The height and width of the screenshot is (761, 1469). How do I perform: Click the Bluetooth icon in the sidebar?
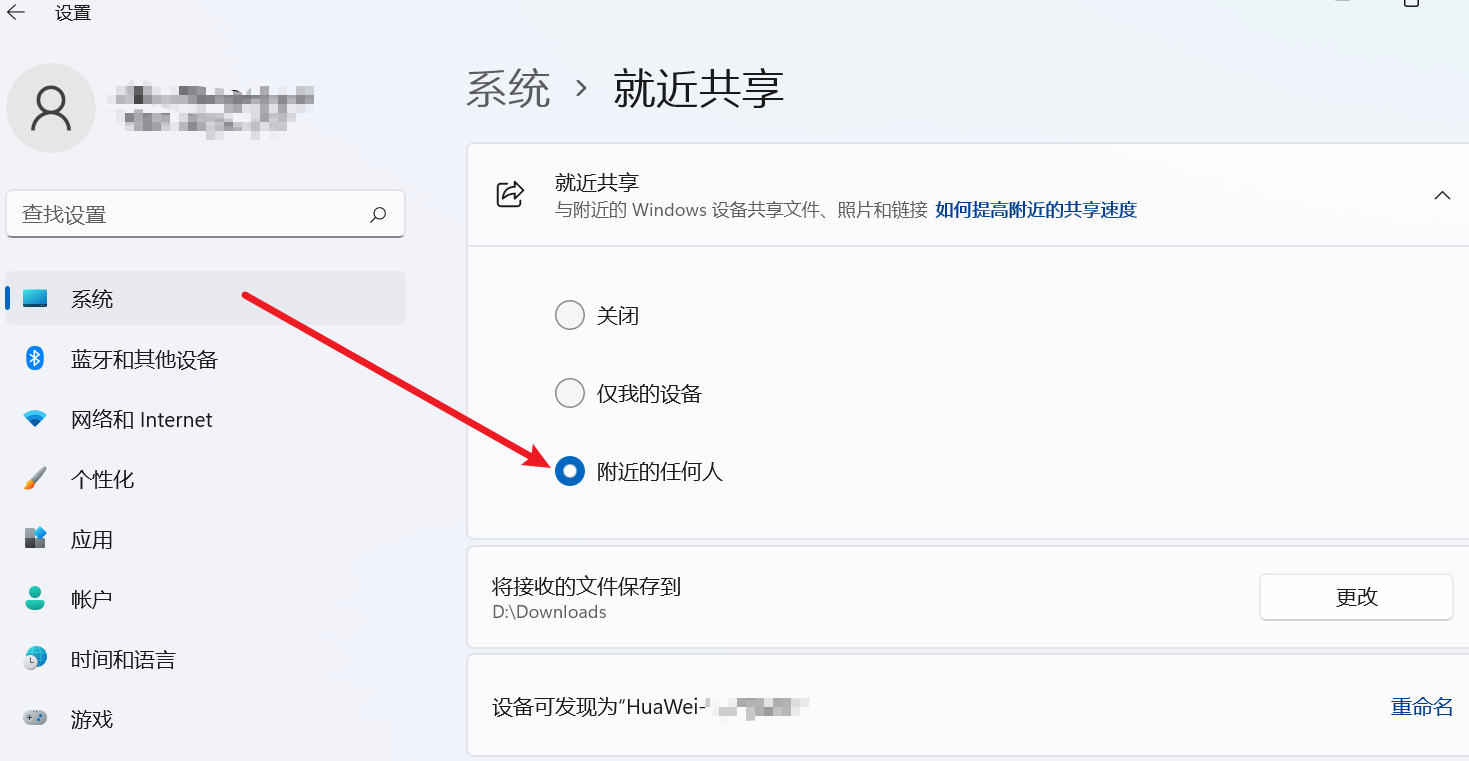(35, 358)
